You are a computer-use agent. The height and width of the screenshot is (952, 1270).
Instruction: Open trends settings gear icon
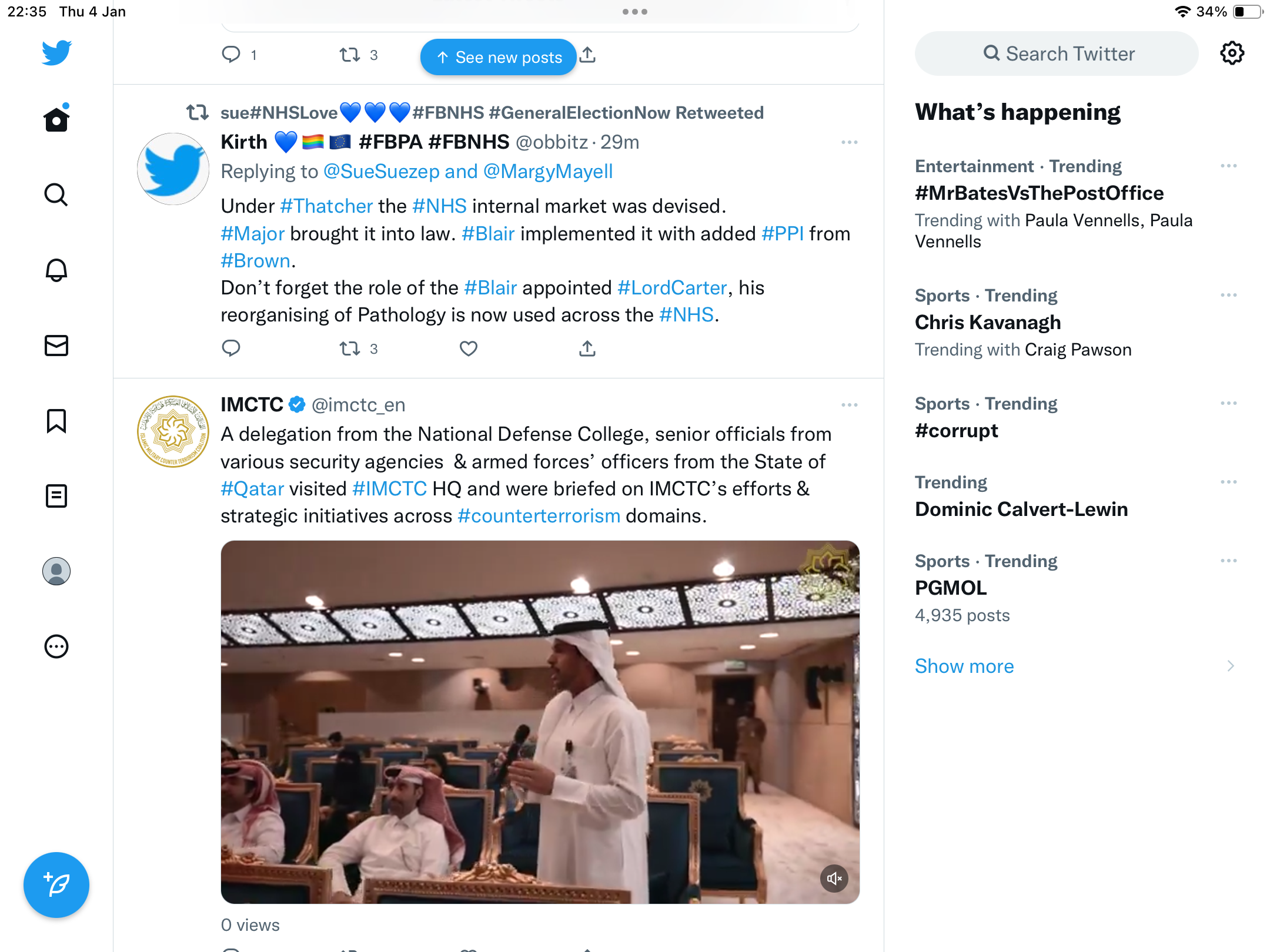(1232, 53)
